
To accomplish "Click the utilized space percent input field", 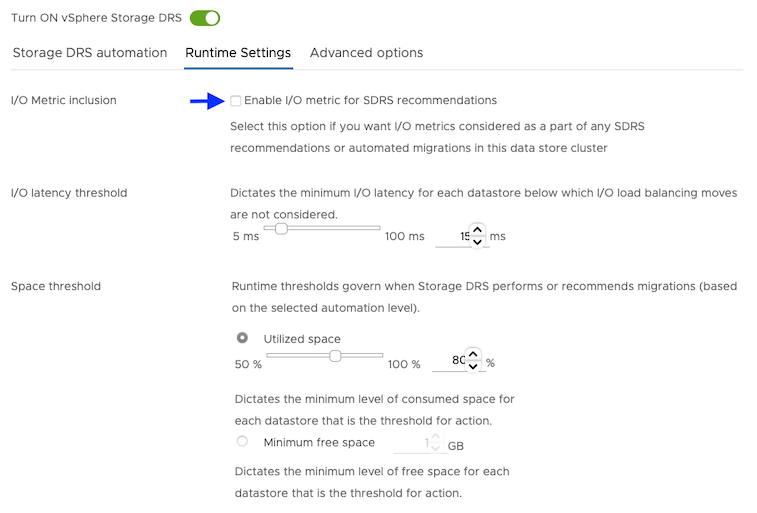I will tap(450, 361).
